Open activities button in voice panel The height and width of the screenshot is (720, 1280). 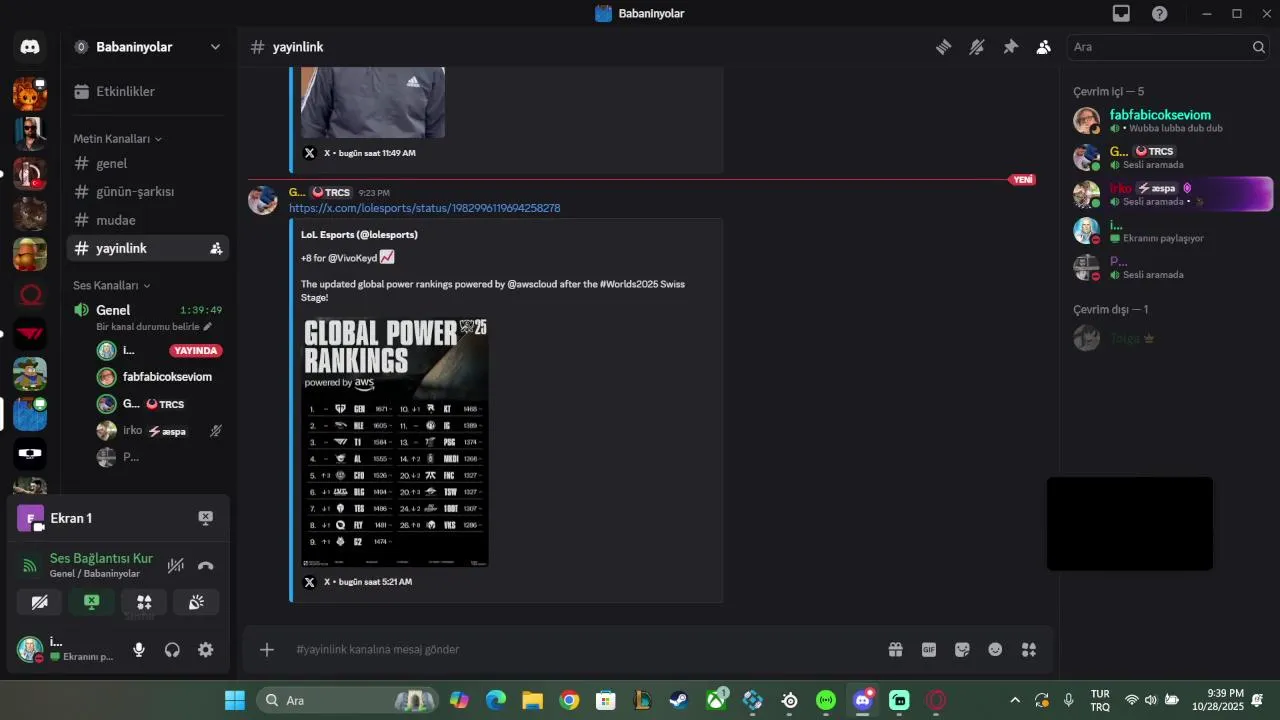pyautogui.click(x=144, y=602)
